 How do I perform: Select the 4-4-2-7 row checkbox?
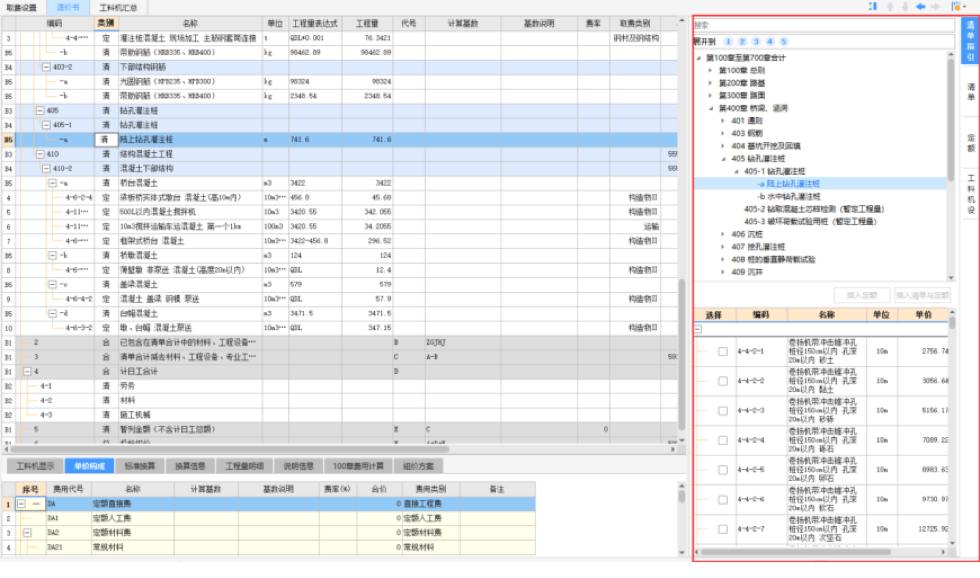click(723, 528)
